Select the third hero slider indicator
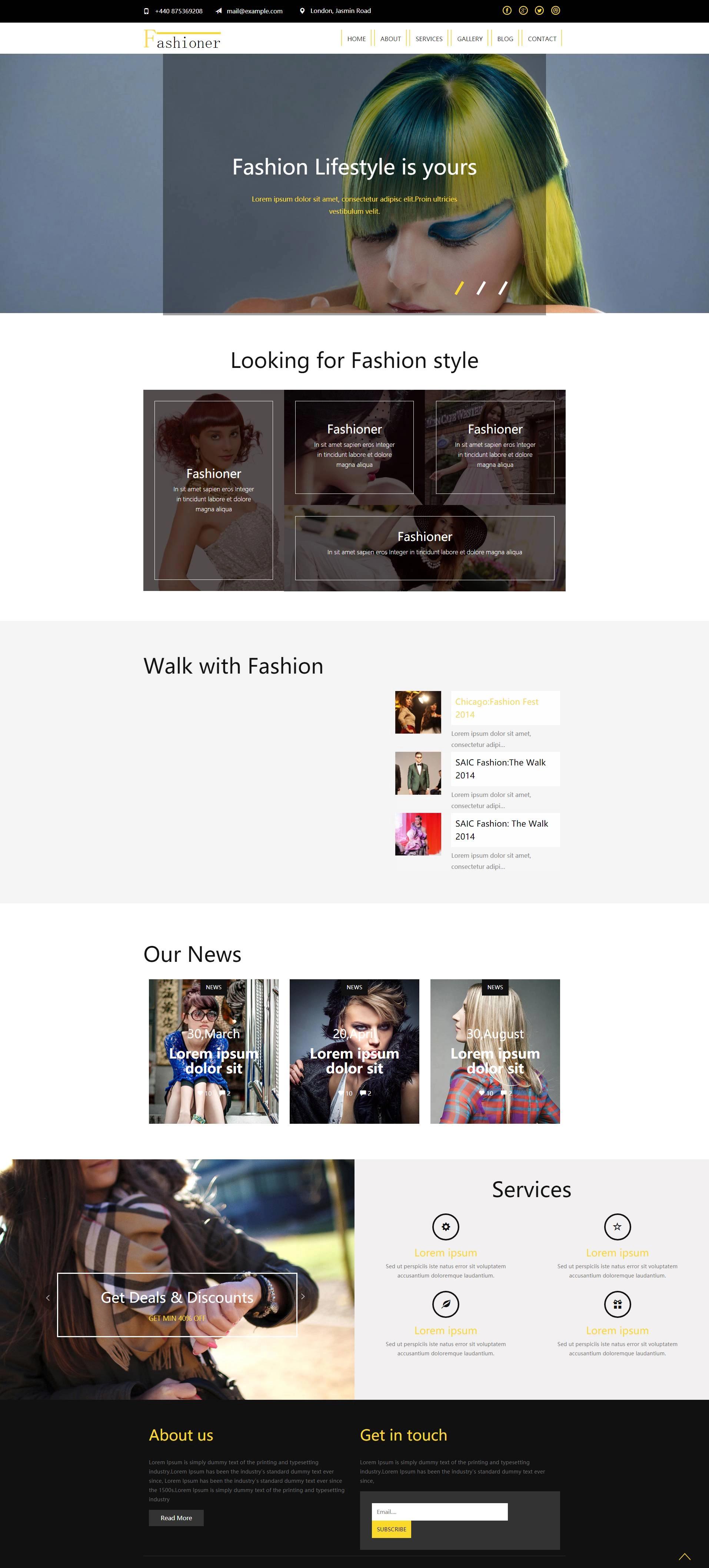Image resolution: width=709 pixels, height=1568 pixels. coord(503,288)
